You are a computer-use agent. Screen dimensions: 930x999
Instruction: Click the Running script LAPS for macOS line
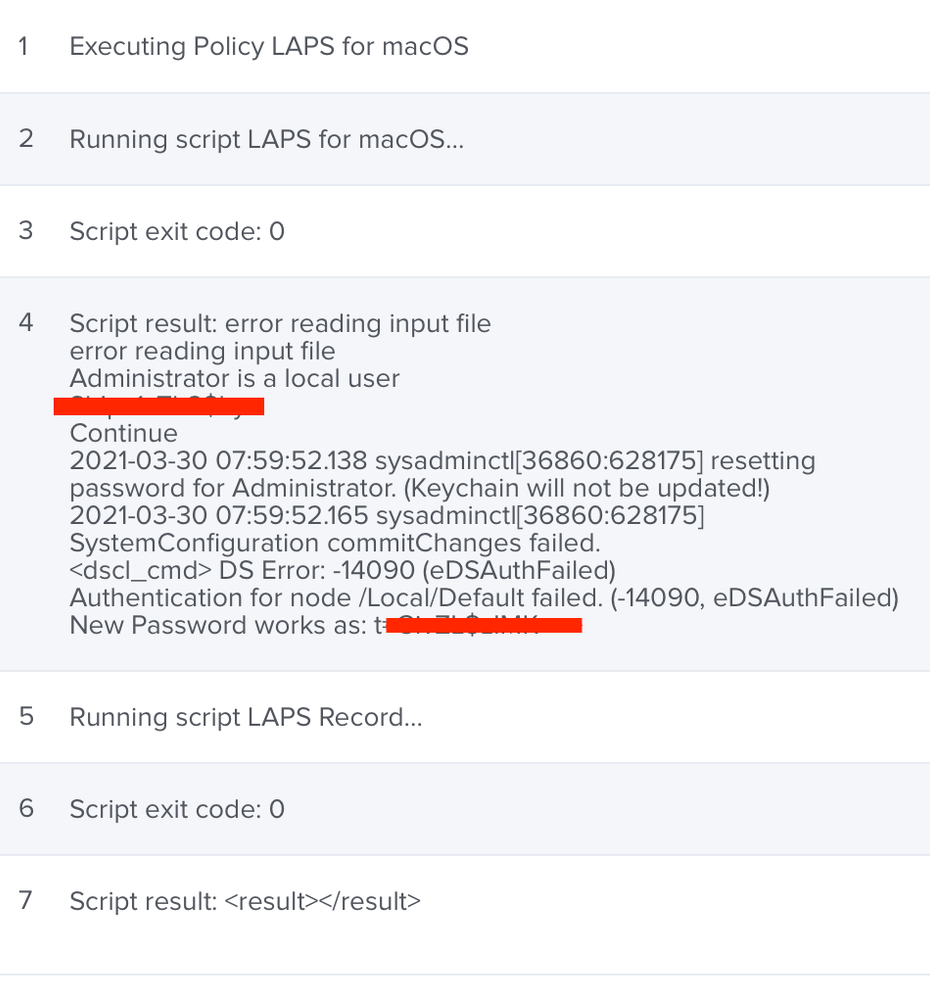pos(266,139)
